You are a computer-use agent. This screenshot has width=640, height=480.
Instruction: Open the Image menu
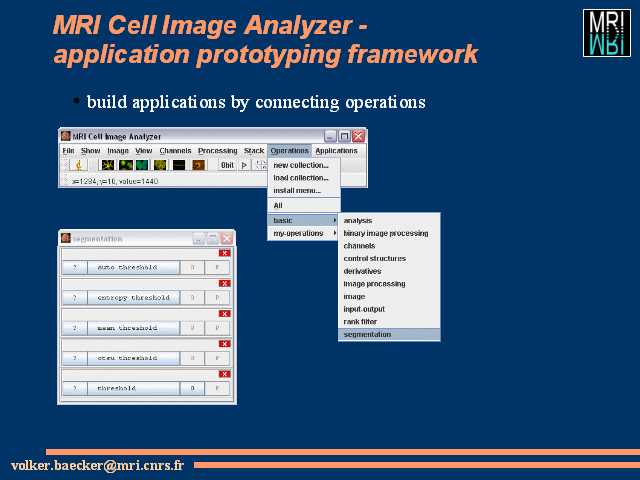click(118, 151)
